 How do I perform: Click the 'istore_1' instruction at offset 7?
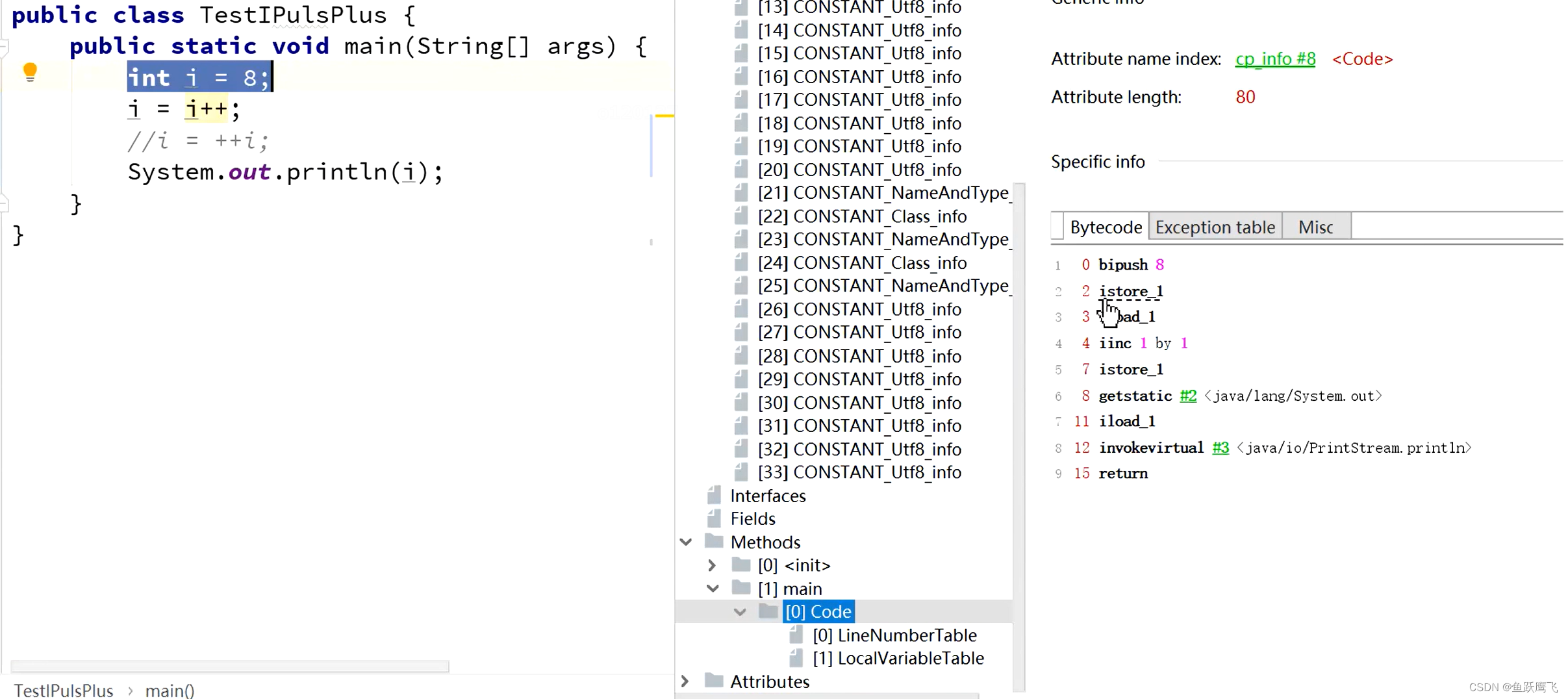click(1131, 370)
